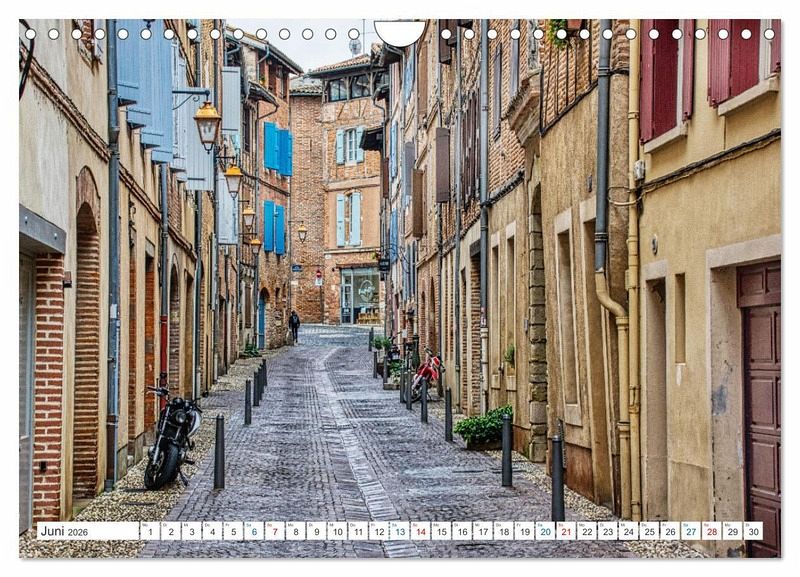Select day 9 in the calendar strip
The height and width of the screenshot is (577, 800).
(316, 531)
